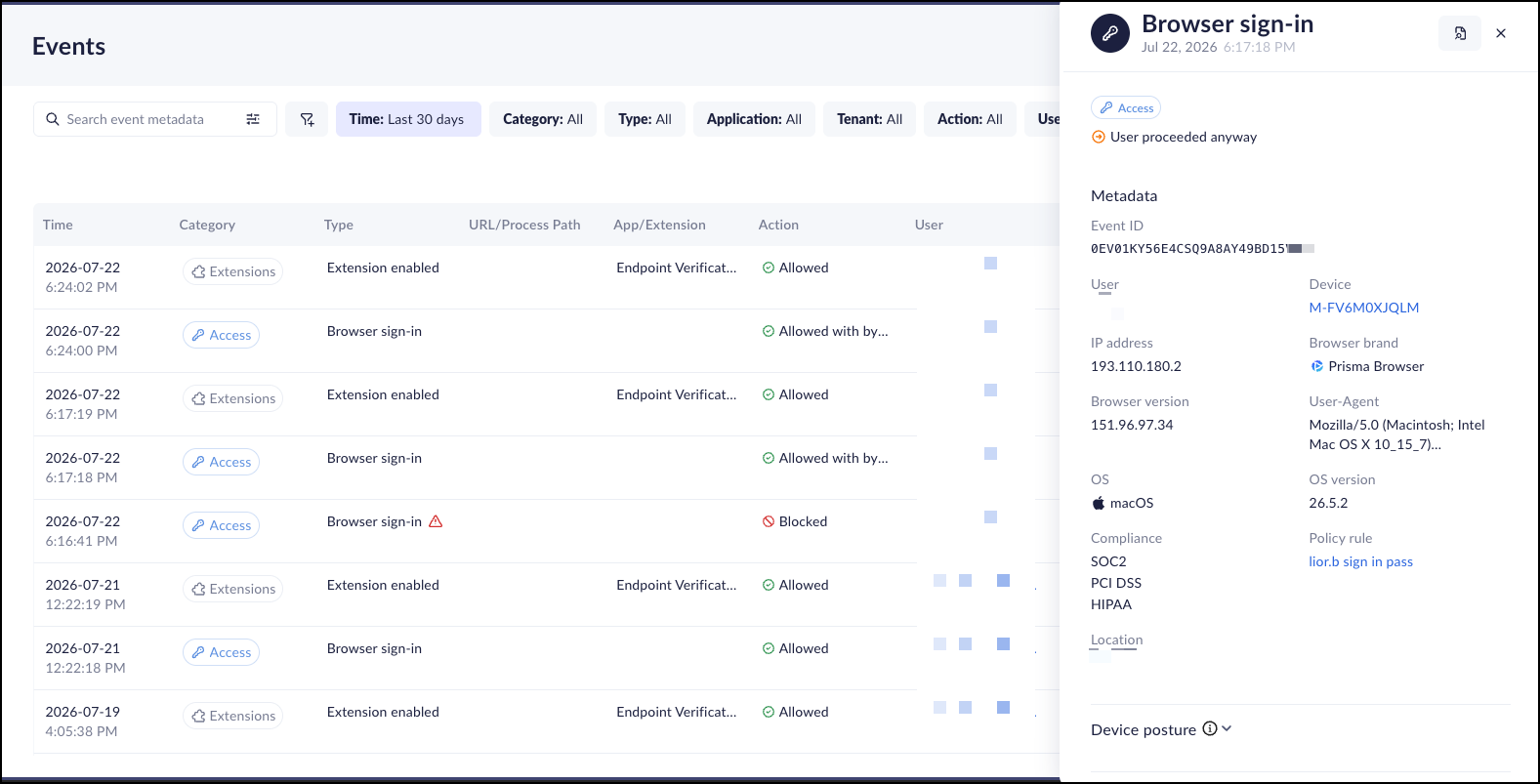Click the Event ID value
Image resolution: width=1540 pixels, height=784 pixels.
tap(1202, 249)
